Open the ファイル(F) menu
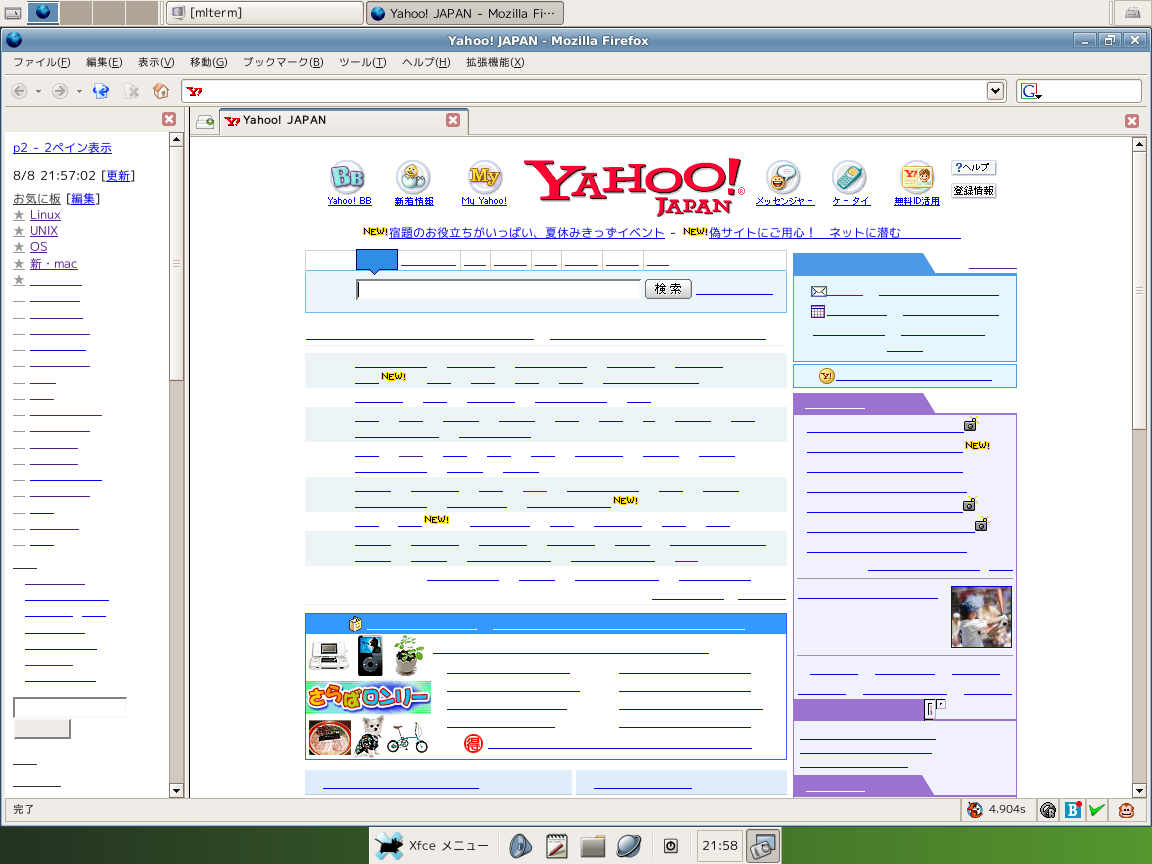 pos(42,62)
